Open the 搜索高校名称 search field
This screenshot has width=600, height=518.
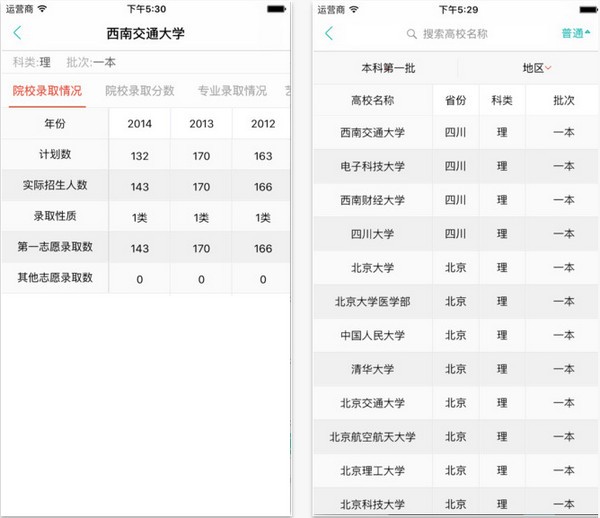coord(447,34)
